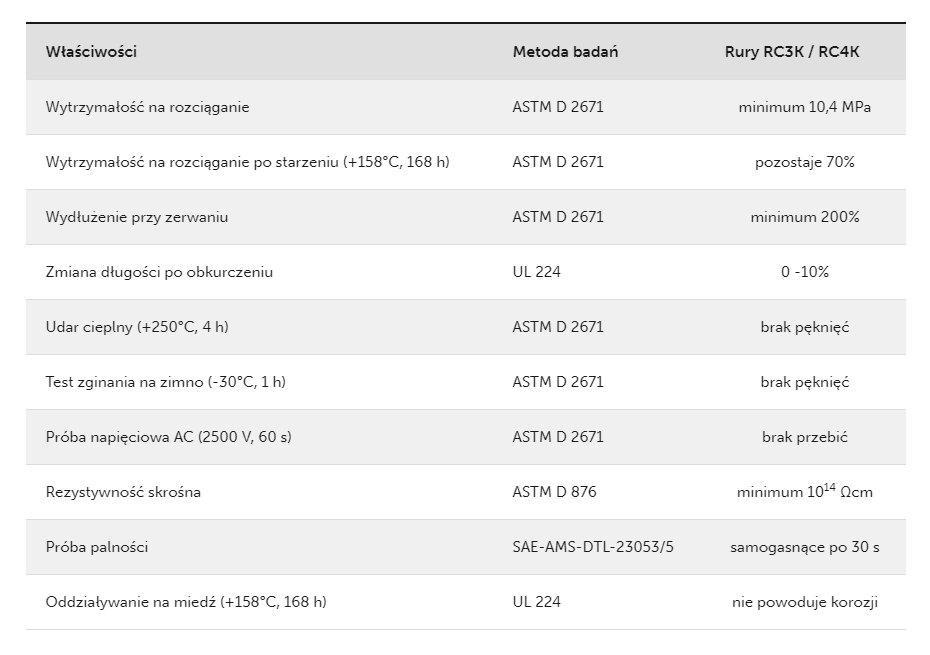Click the Wydłużenie przy zerwaniu label

(x=137, y=217)
